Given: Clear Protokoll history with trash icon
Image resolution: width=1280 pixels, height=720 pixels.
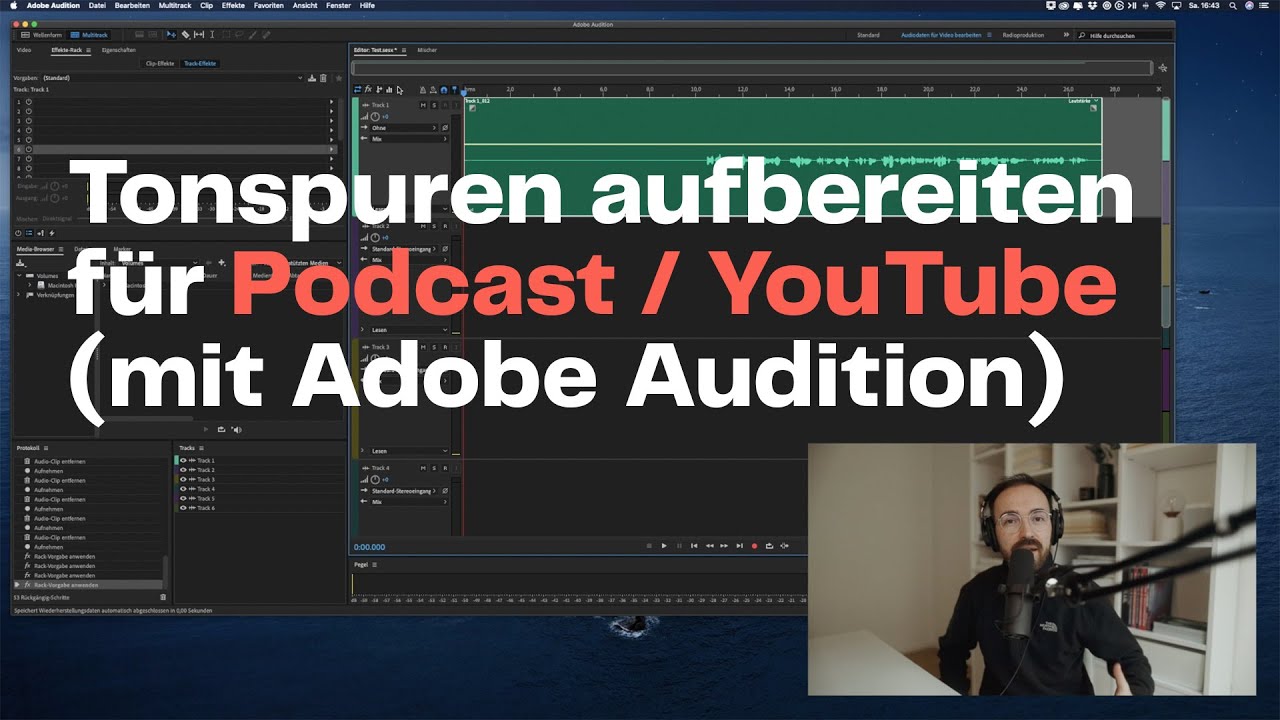Looking at the screenshot, I should 163,597.
